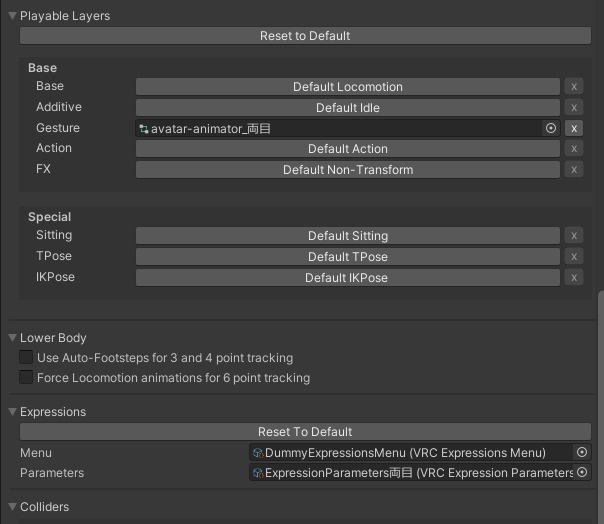Clear the Sitting layer with its x button
604x524 pixels.
574,235
